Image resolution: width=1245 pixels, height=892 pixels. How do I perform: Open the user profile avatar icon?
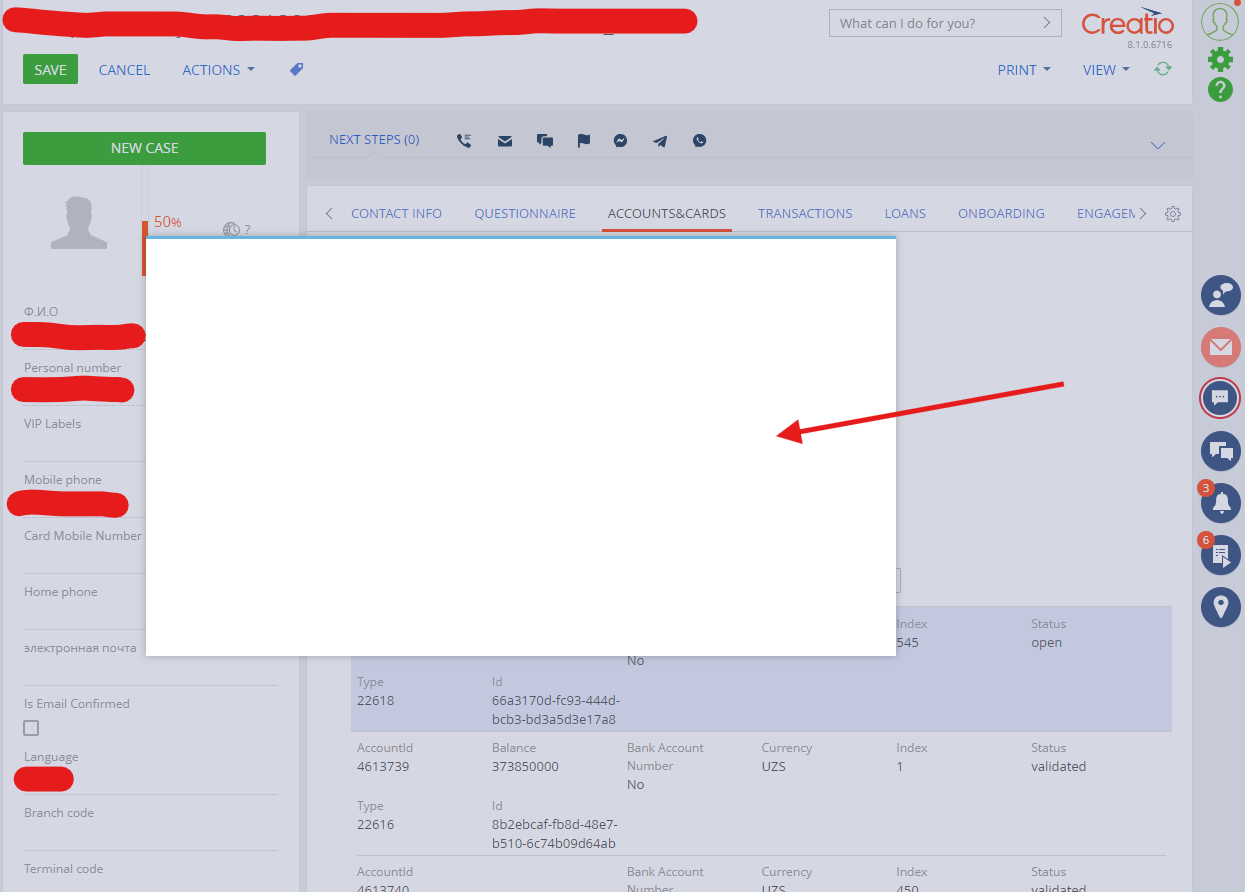point(1220,21)
